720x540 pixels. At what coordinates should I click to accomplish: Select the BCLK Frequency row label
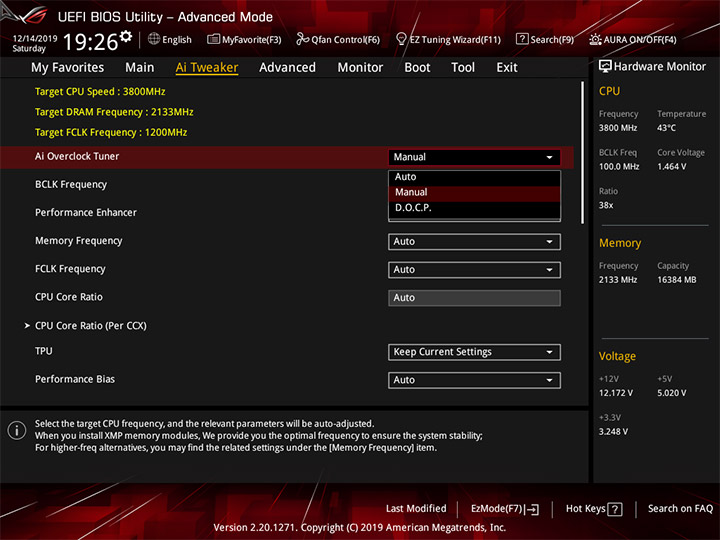click(x=71, y=185)
